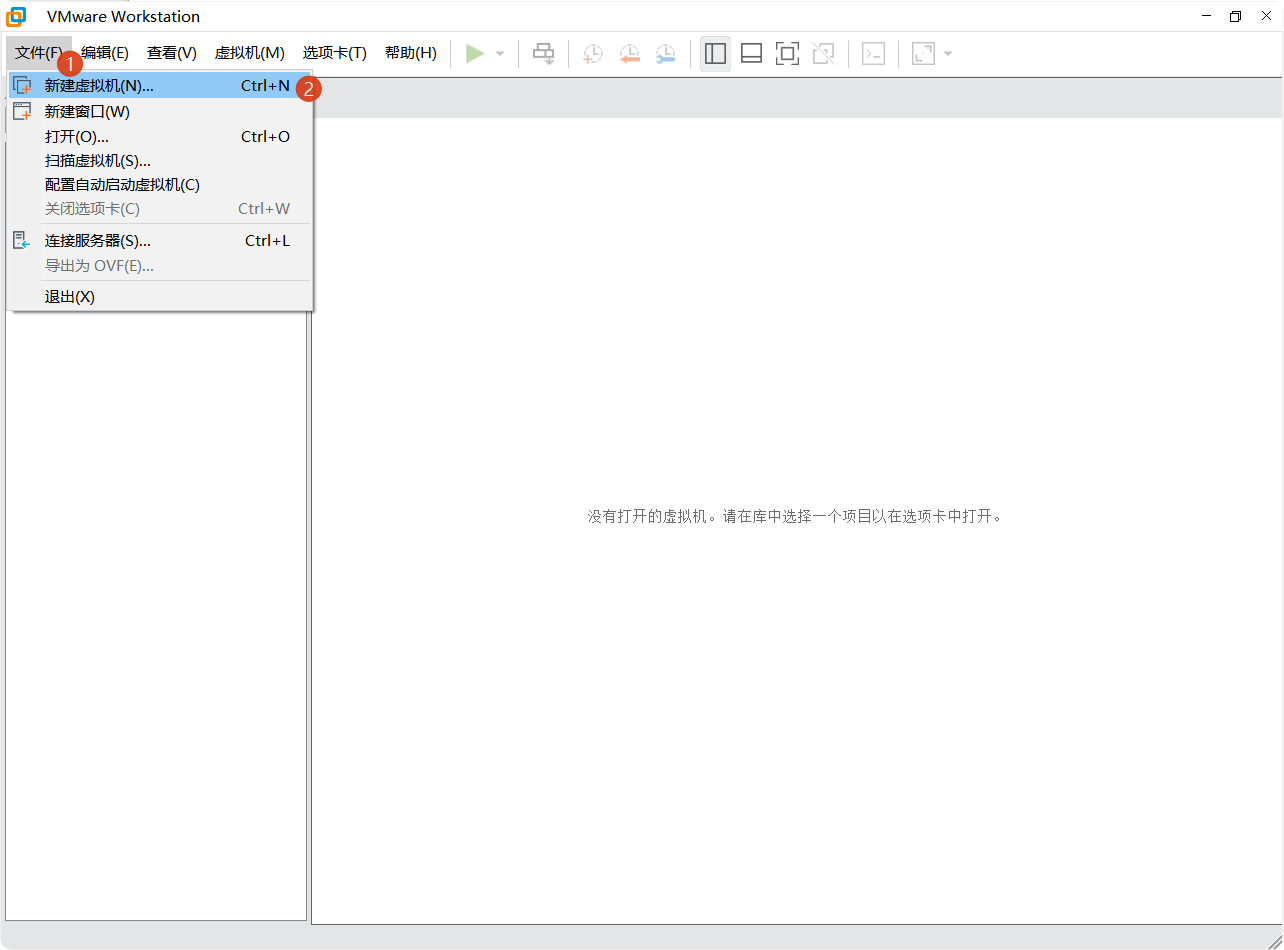This screenshot has height=950, width=1284.
Task: Toggle the library sidebar view icon
Action: point(715,53)
